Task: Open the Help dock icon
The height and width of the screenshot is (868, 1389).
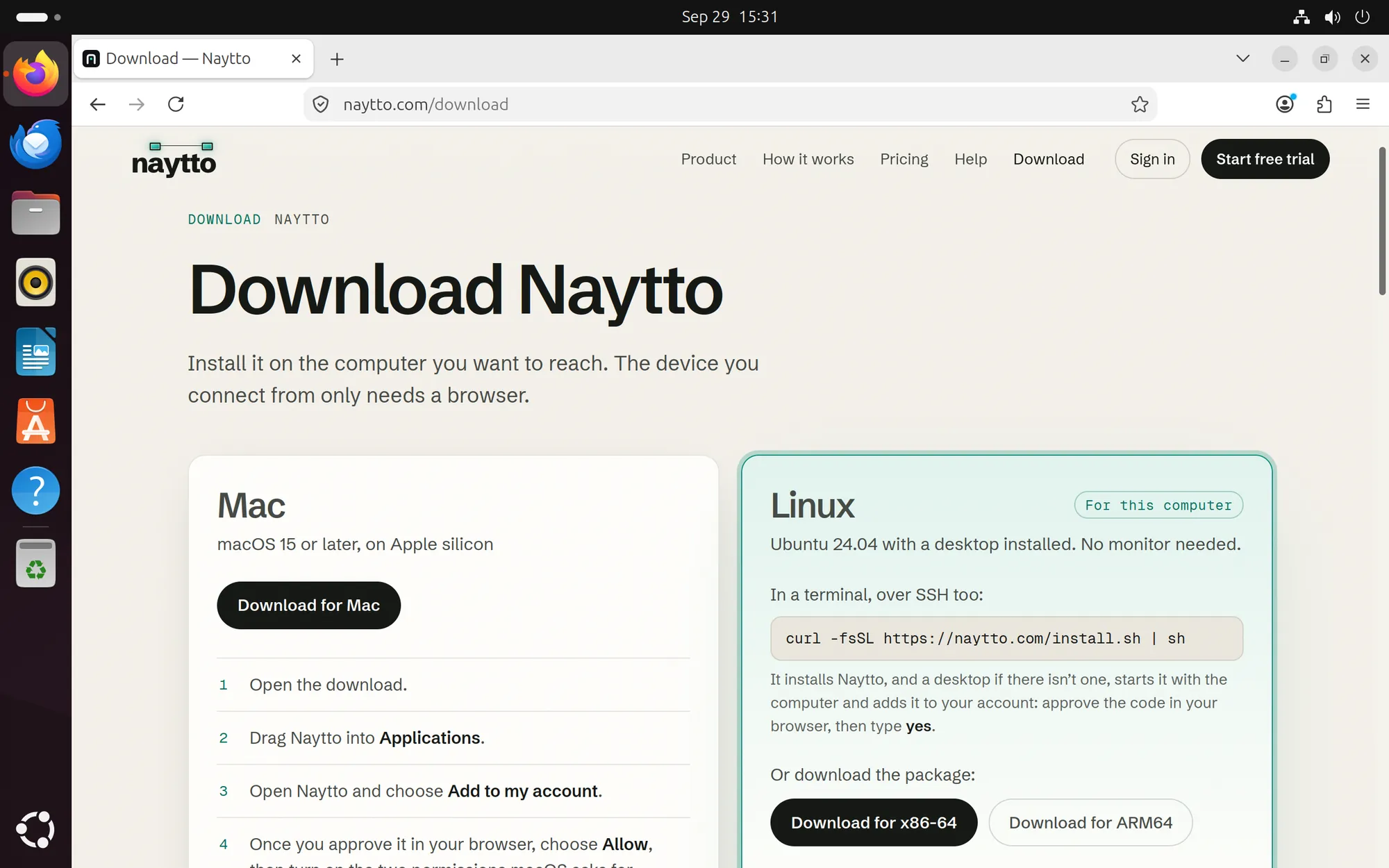Action: click(x=35, y=491)
